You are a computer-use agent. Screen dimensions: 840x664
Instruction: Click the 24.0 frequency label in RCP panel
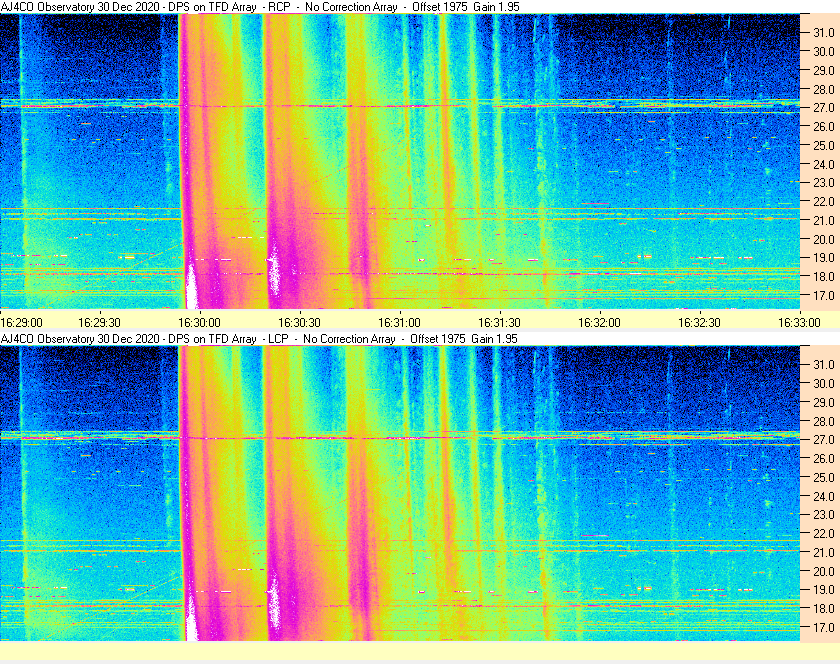824,164
